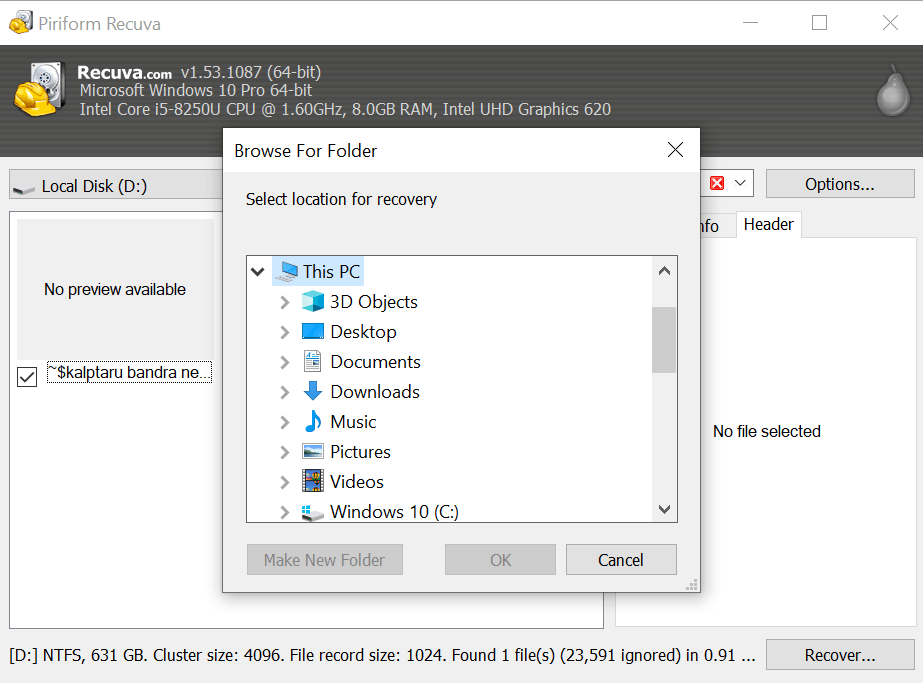Screen dimensions: 923x683
Task: Click the folder tree scroll up arrow
Action: 665,271
